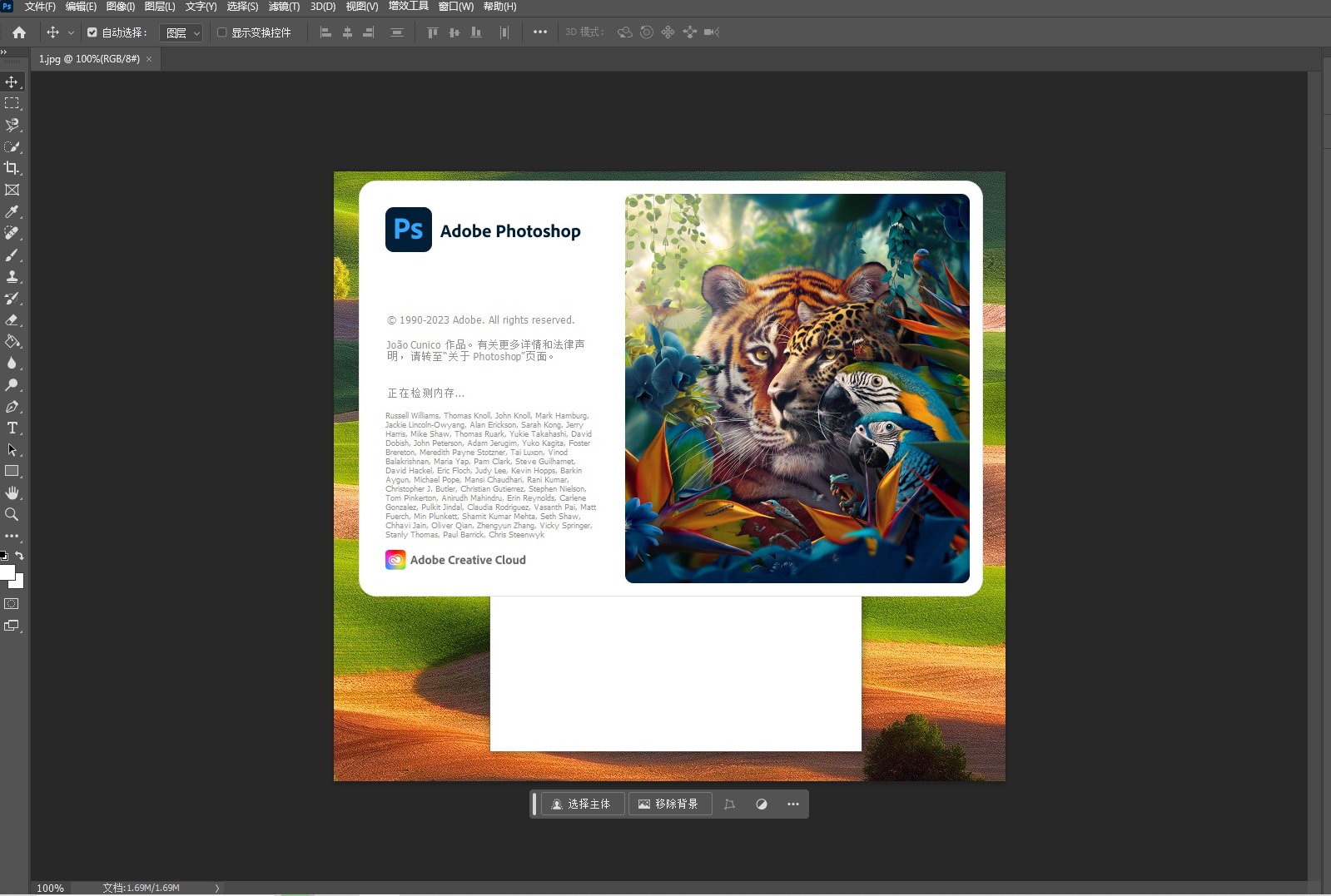
Task: Select the Clone Stamp tool
Action: (12, 276)
